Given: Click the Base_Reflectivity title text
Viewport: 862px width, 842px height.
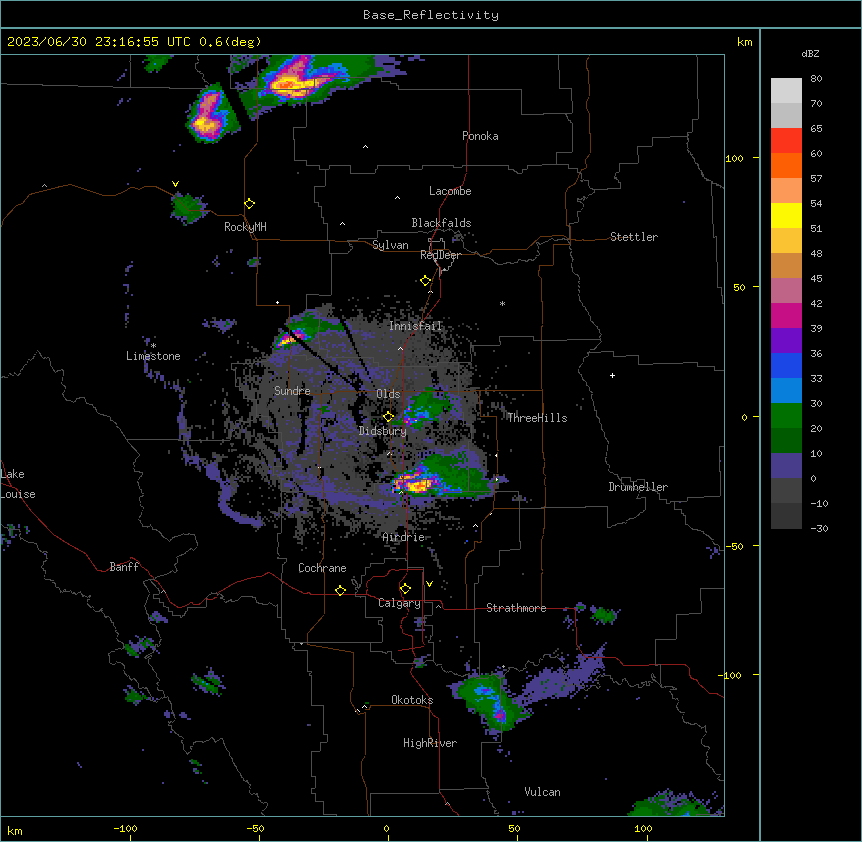Looking at the screenshot, I should [430, 15].
